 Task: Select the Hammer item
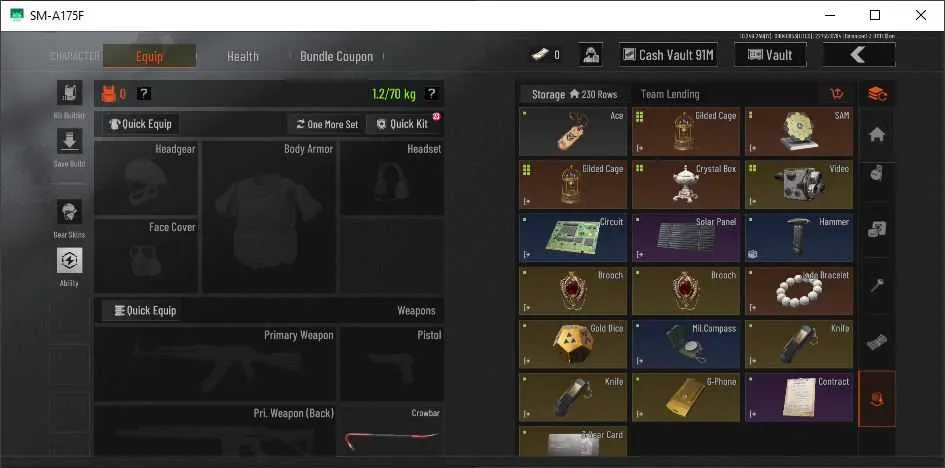(x=799, y=238)
